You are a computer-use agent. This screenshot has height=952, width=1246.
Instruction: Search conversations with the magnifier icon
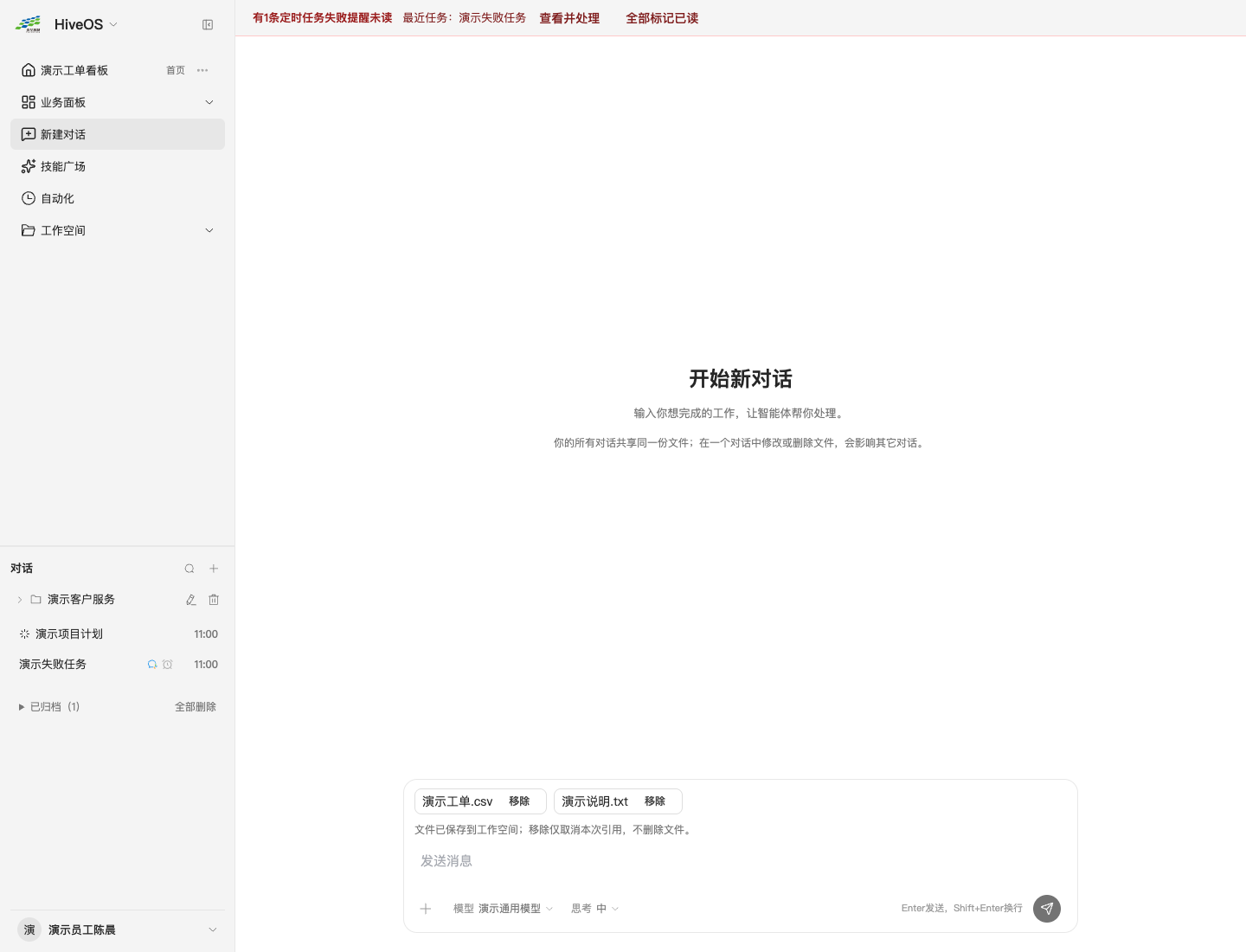click(x=189, y=569)
